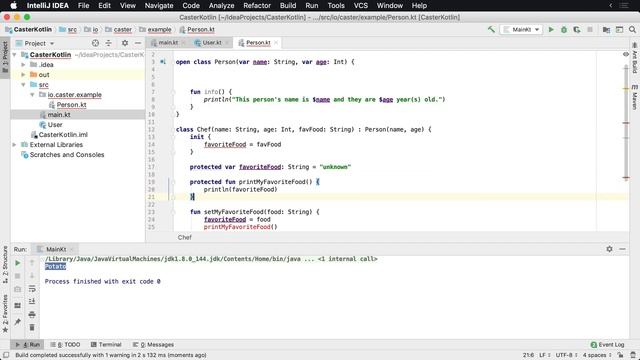Image resolution: width=640 pixels, height=360 pixels.
Task: Switch to the main.kt editor tab
Action: [x=168, y=42]
